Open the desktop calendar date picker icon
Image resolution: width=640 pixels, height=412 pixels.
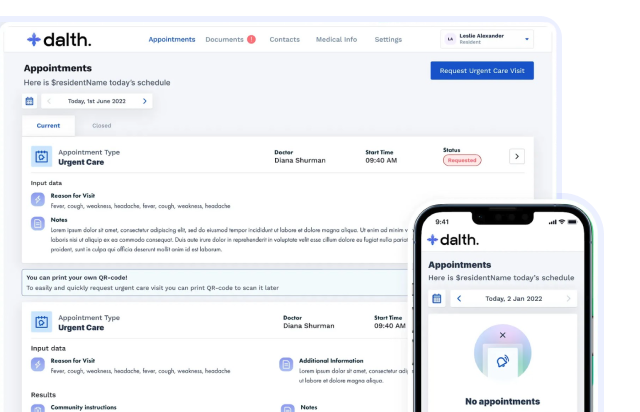point(29,101)
